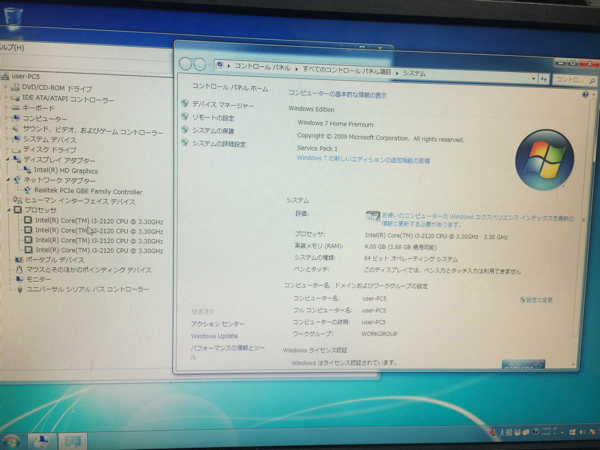Select the プロセッサ category icon
Image resolution: width=600 pixels, height=450 pixels.
tap(18, 210)
